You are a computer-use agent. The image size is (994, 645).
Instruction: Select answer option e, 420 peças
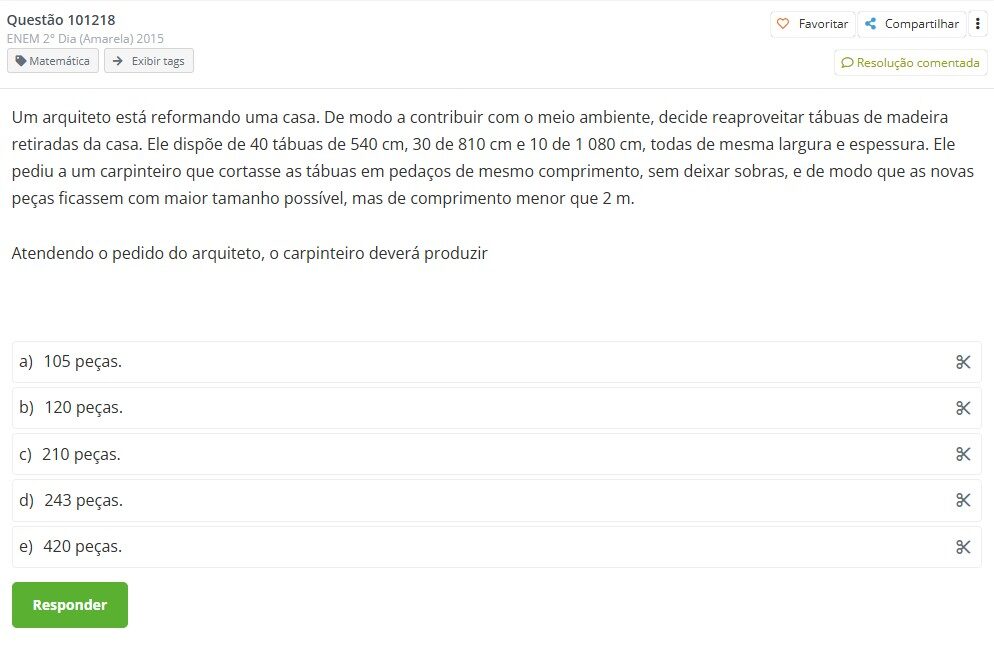click(82, 547)
